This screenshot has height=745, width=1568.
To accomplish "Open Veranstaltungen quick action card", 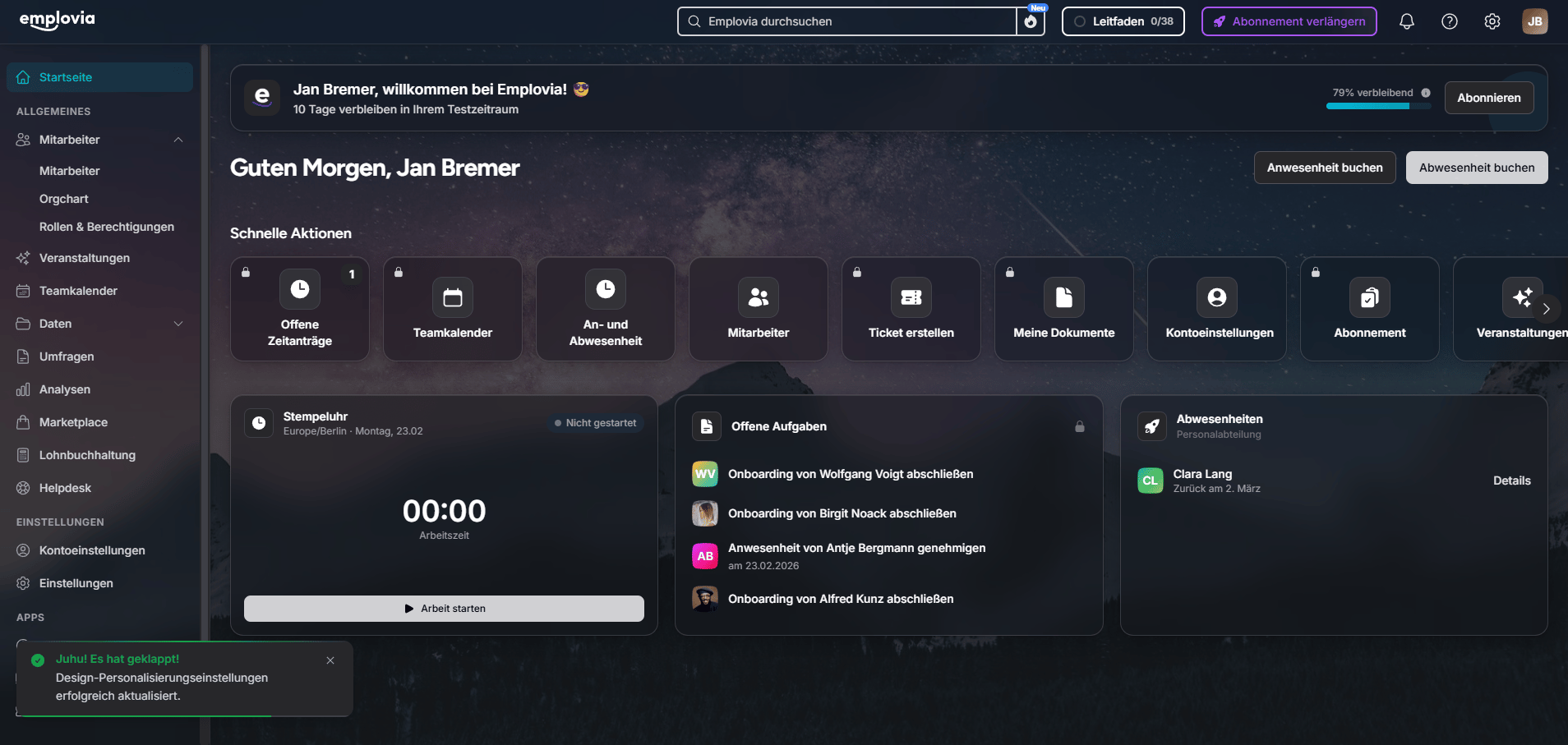I will [x=1512, y=309].
